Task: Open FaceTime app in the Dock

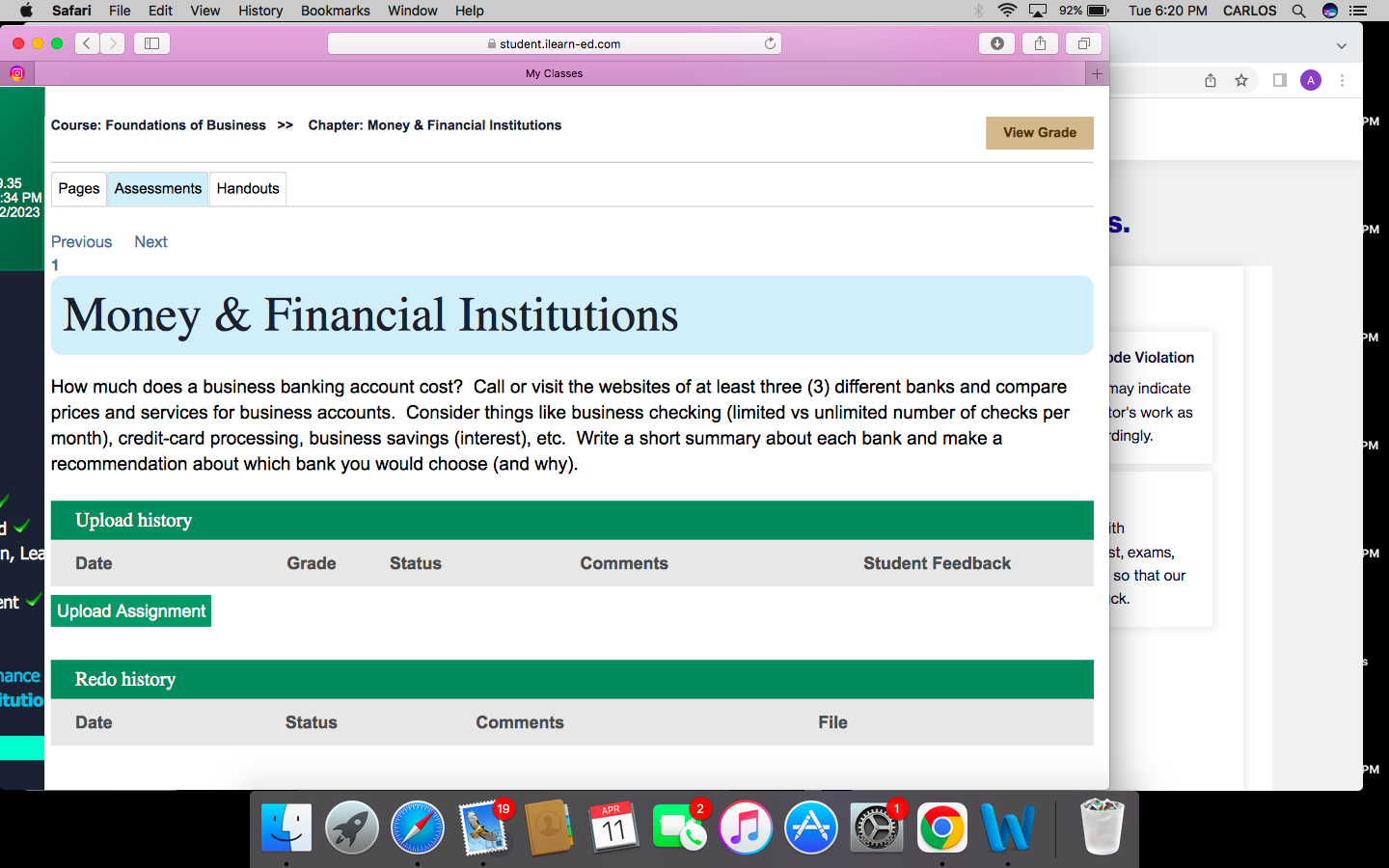Action: click(680, 827)
